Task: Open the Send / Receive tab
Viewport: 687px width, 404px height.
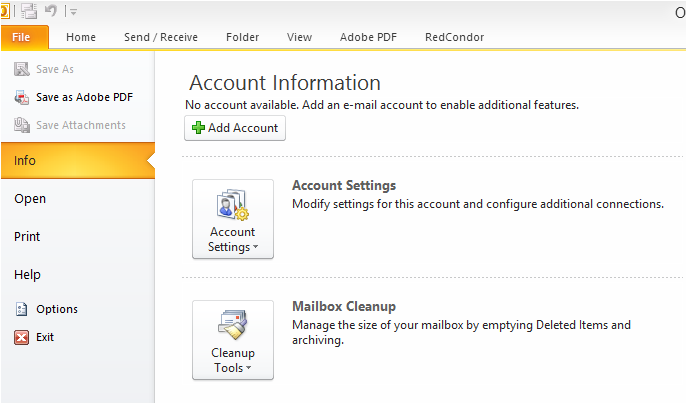Action: (161, 37)
